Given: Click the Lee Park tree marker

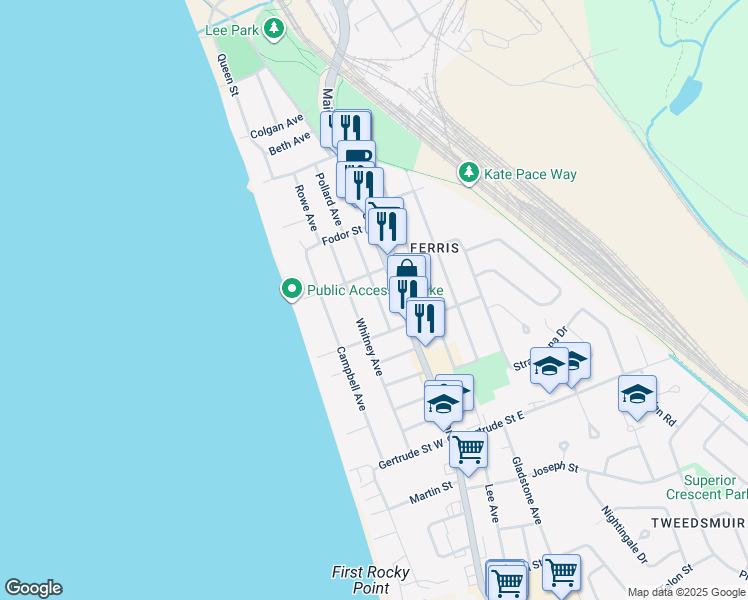Looking at the screenshot, I should pyautogui.click(x=274, y=28).
